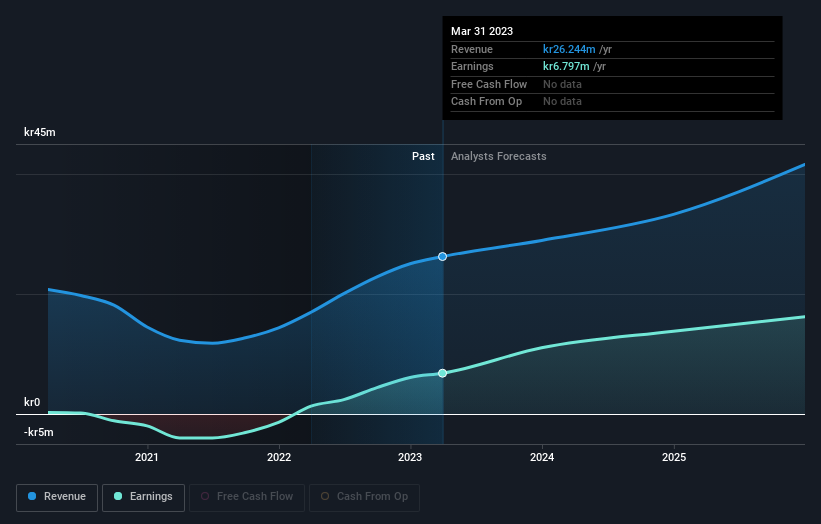Click the -kr5m y-axis label

click(39, 432)
